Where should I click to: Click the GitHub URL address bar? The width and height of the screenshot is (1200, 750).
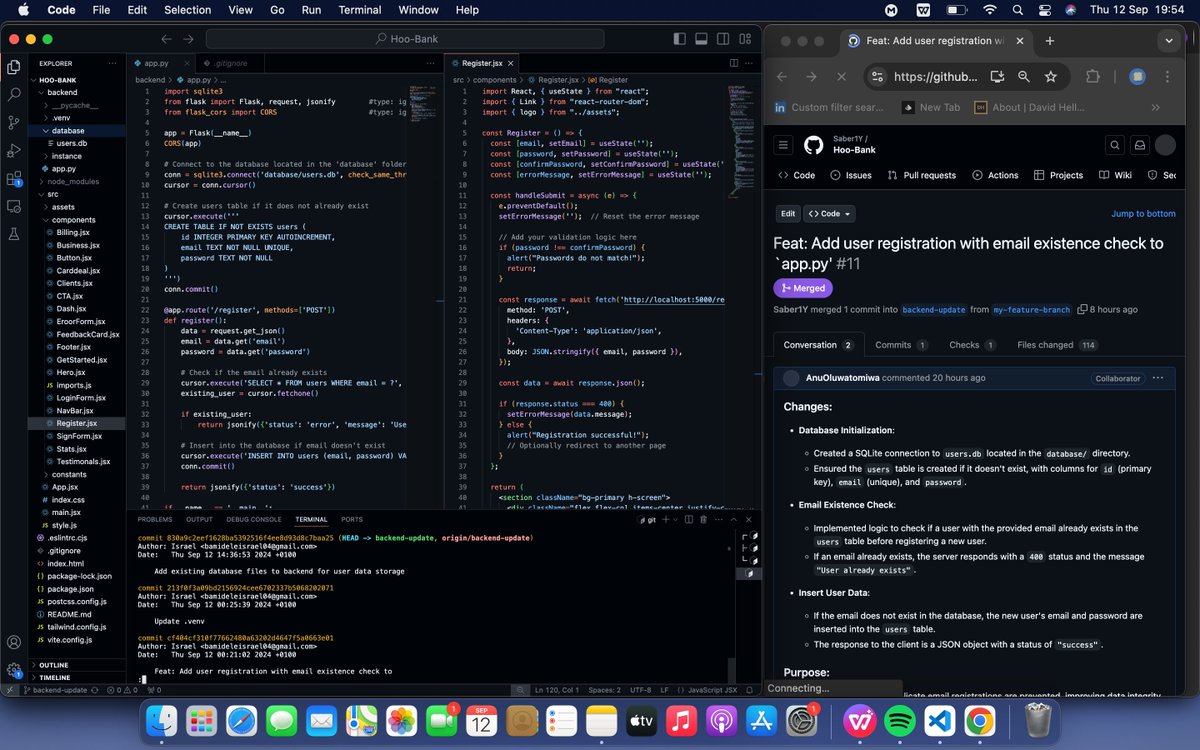[x=937, y=76]
